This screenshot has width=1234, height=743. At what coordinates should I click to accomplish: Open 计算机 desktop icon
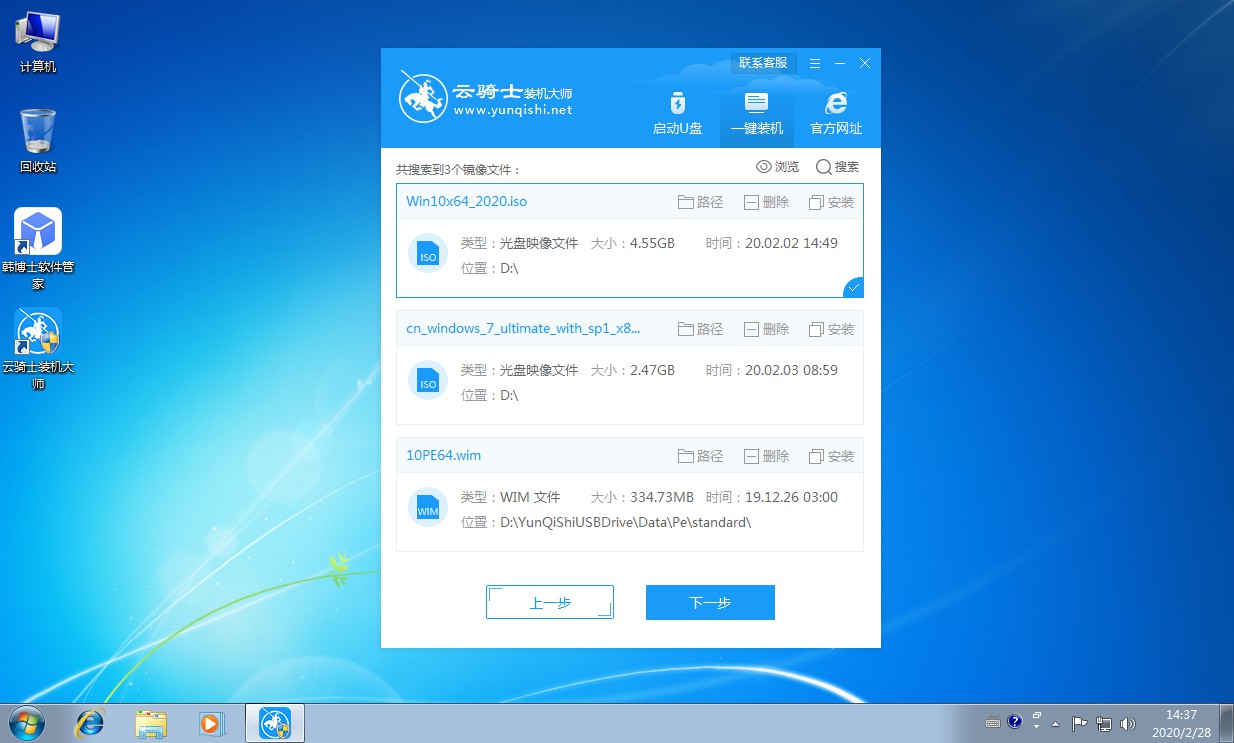coord(38,44)
